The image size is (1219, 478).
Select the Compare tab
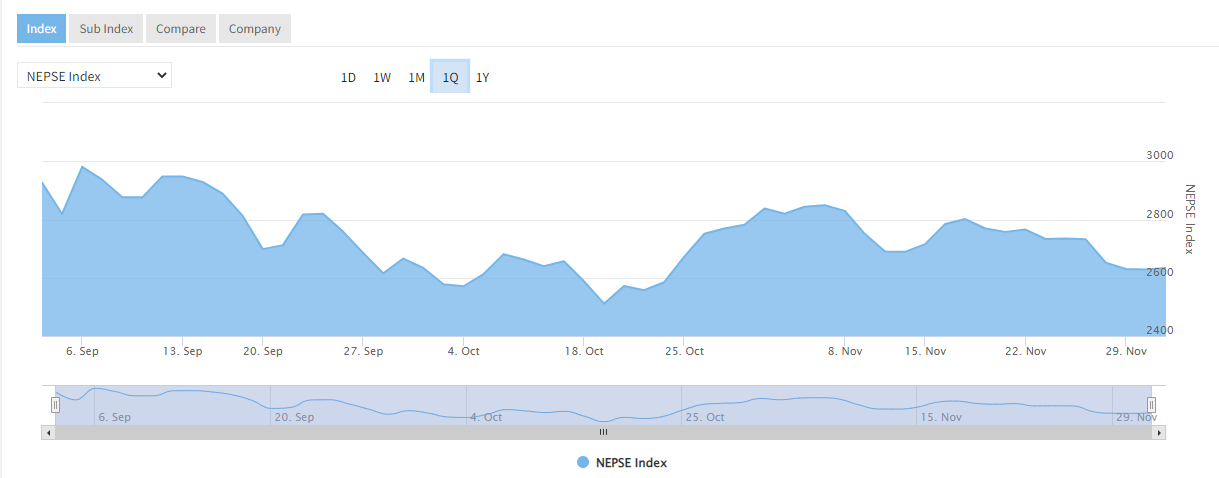[x=181, y=29]
